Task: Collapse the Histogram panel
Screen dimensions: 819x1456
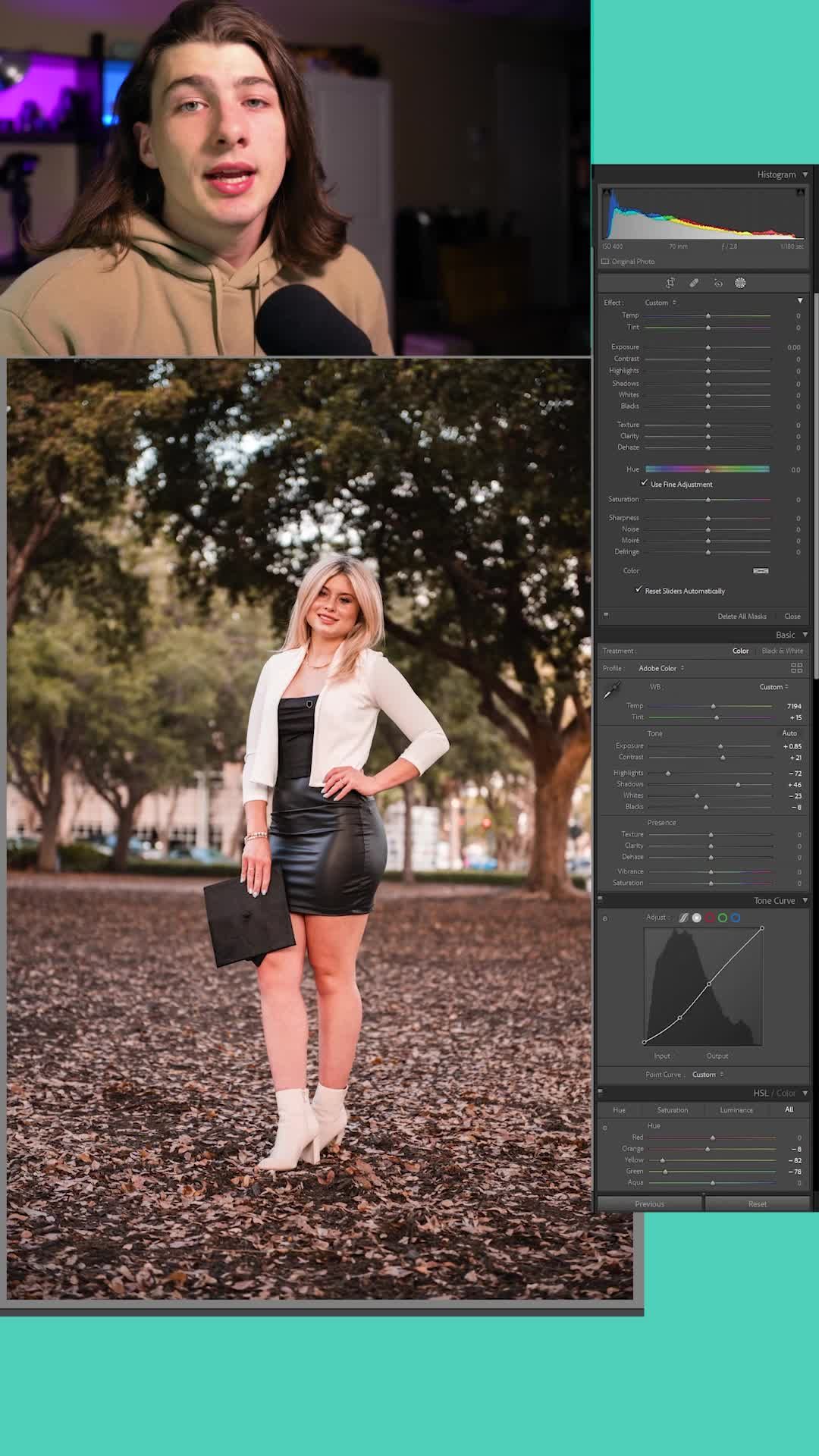Action: (x=805, y=174)
